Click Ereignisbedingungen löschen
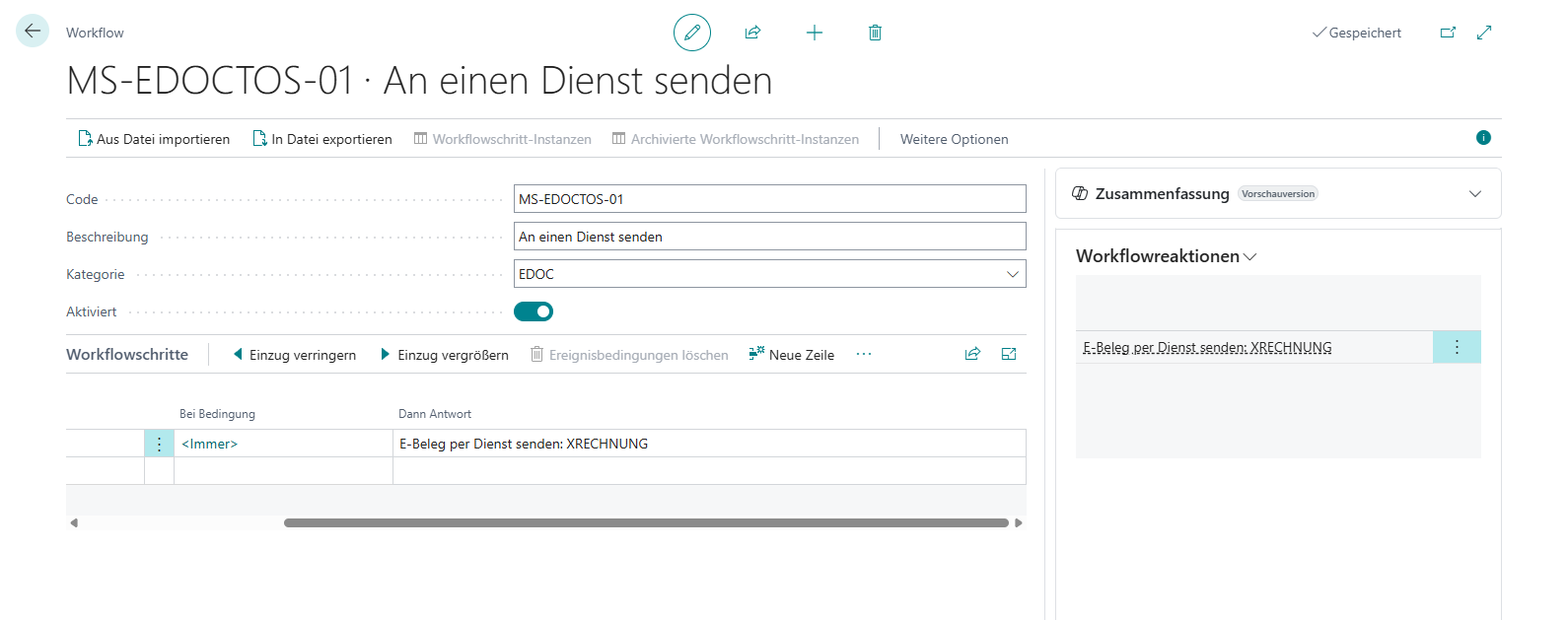 pos(629,355)
